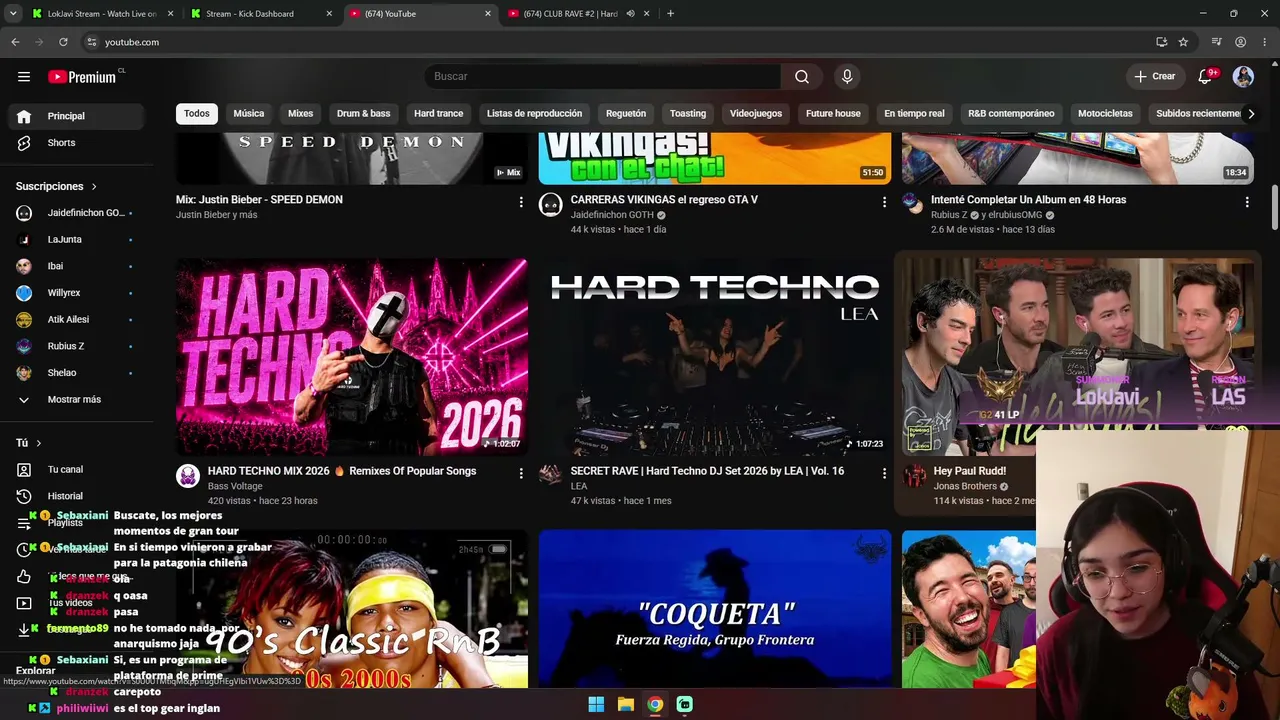Expand the Tú section chevron
The width and height of the screenshot is (1280, 720).
pyautogui.click(x=39, y=443)
